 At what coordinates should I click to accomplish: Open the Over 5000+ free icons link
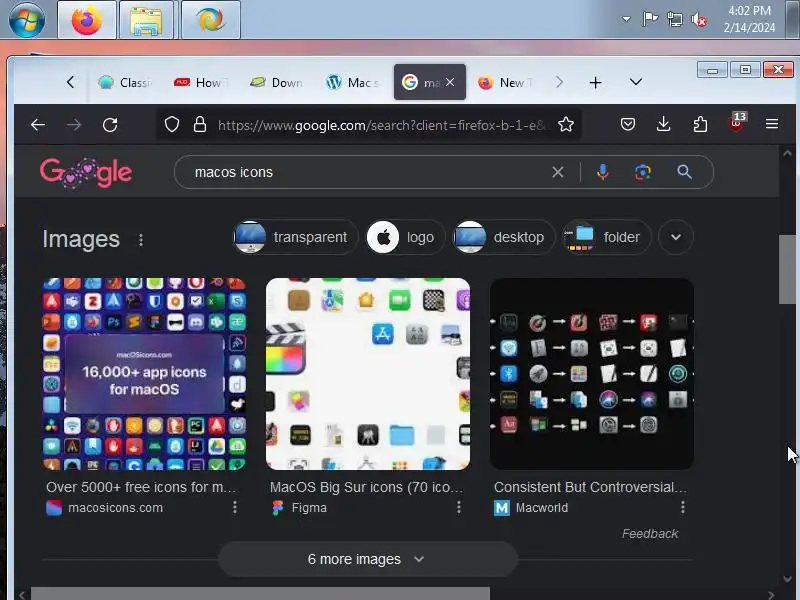(x=142, y=487)
